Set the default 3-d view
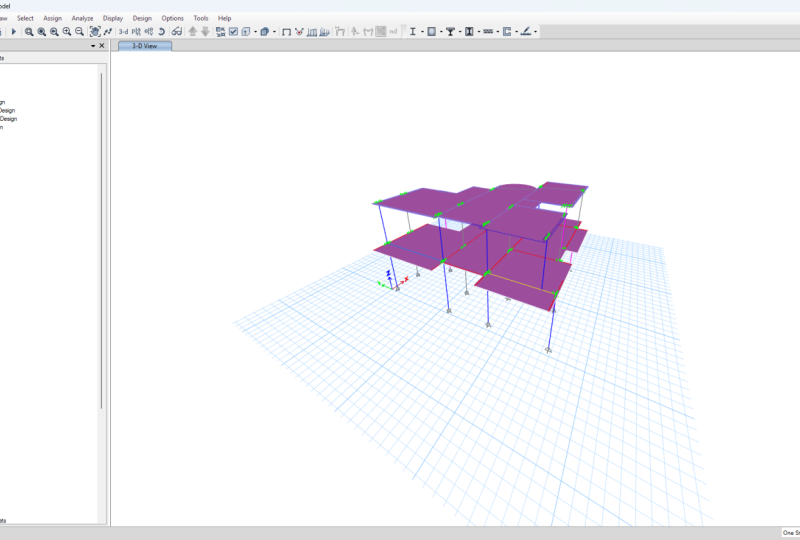The image size is (800, 540). 123,32
